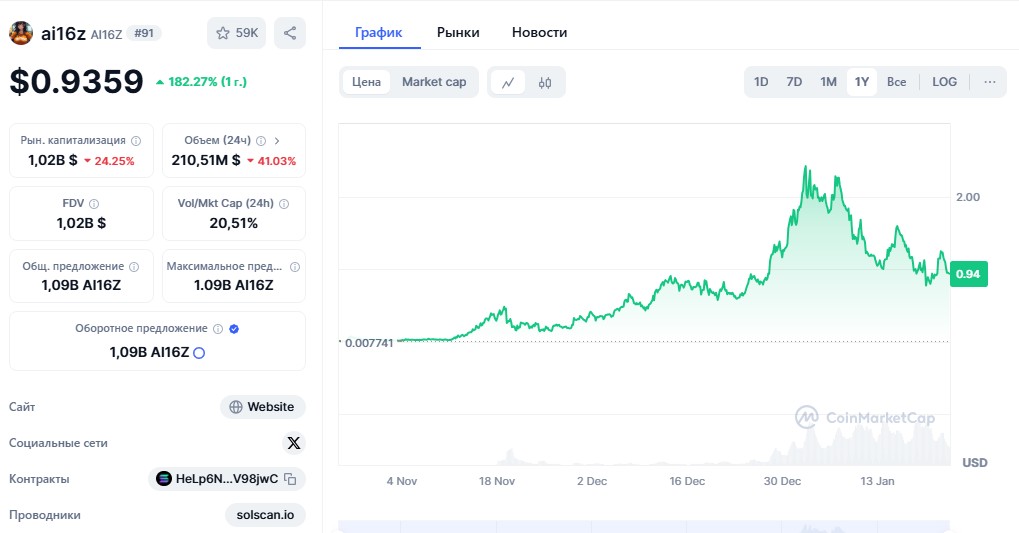Click the share icon next to watchlist
Viewport: 1019px width, 533px height.
click(x=290, y=33)
